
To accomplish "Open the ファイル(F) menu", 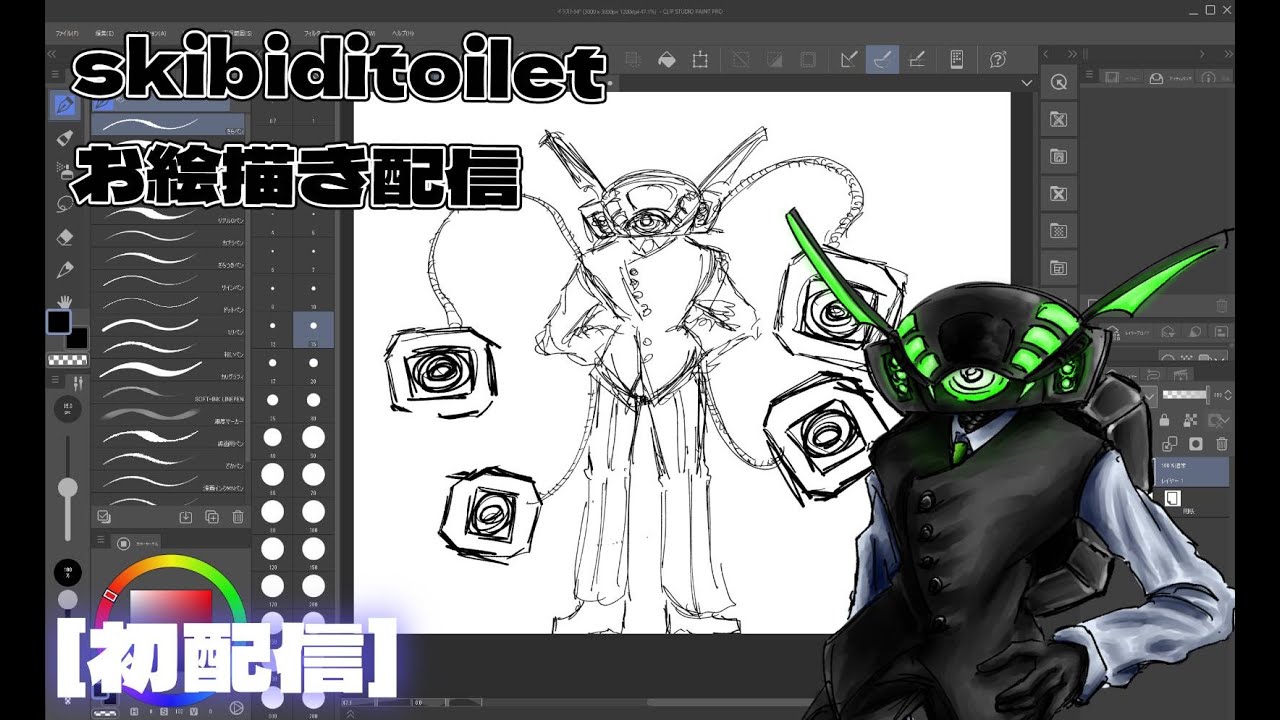I will point(68,32).
